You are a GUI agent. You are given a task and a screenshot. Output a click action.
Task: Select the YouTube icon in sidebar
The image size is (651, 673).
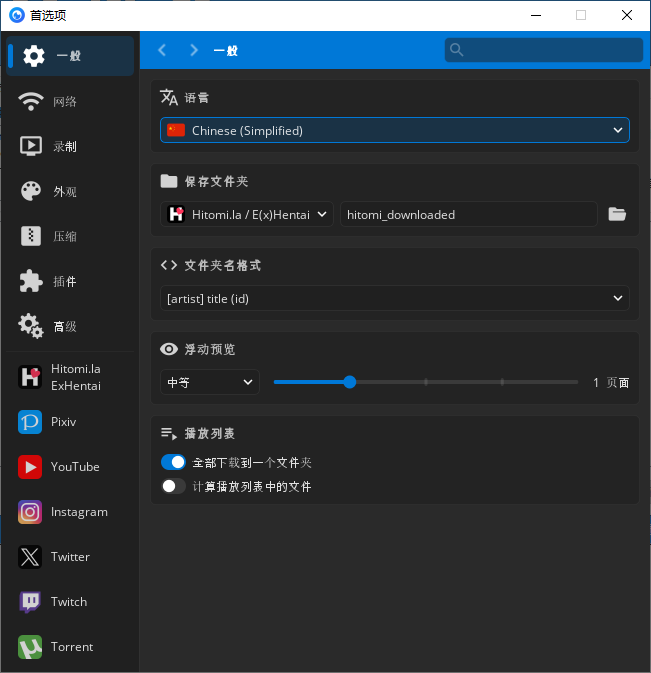30,467
